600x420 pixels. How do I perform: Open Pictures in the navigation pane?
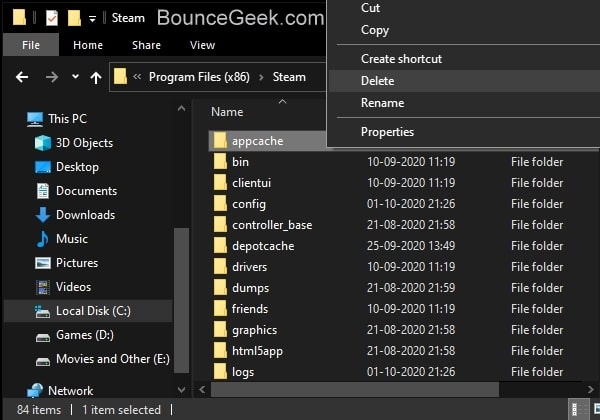[77, 263]
